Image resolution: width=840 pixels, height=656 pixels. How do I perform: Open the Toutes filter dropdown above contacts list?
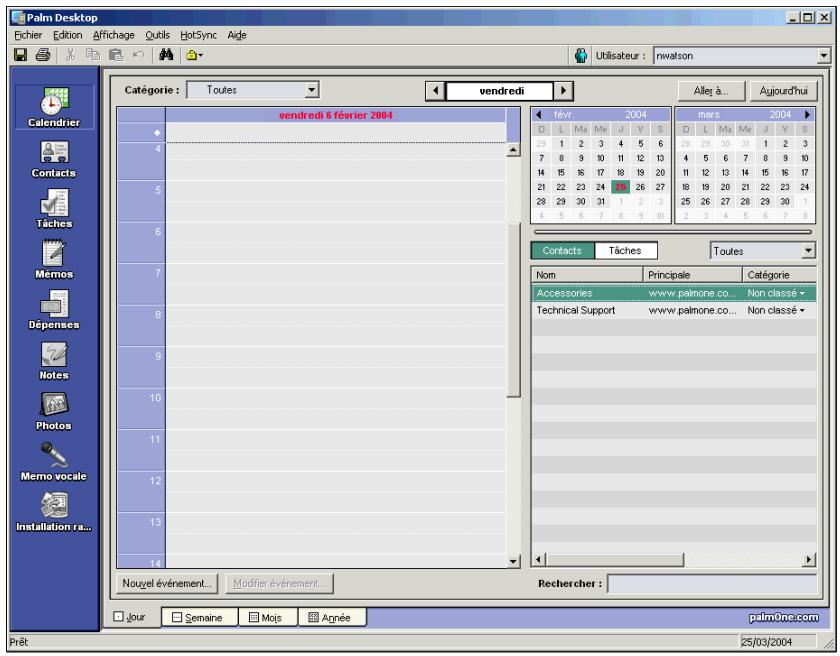[808, 251]
